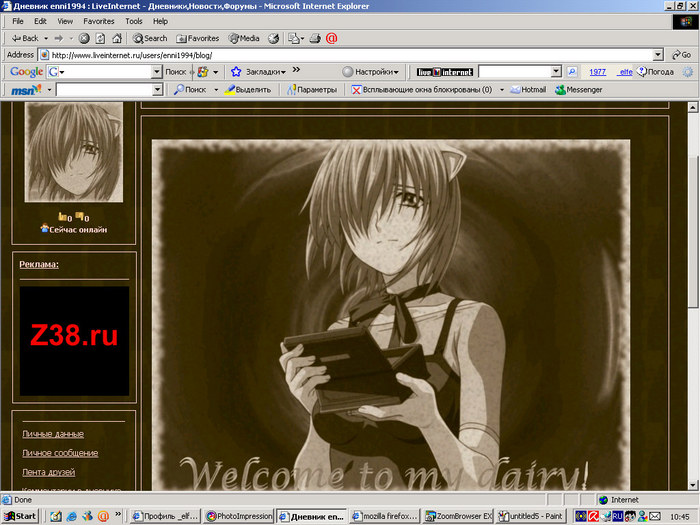The width and height of the screenshot is (700, 525).
Task: Open the Favorites menu in the menu bar
Action: [99, 21]
